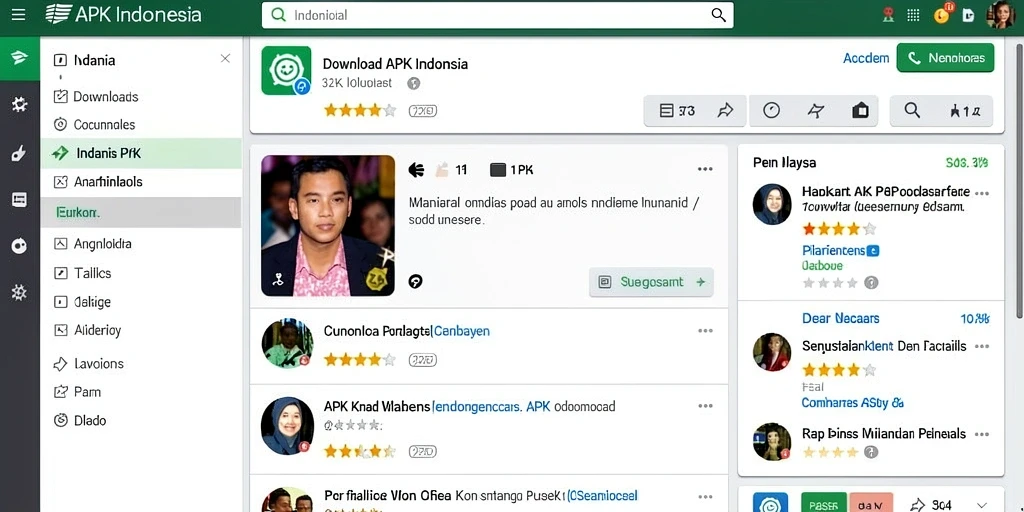1024x512 pixels.
Task: Open the apps grid icon in header
Action: (x=914, y=15)
